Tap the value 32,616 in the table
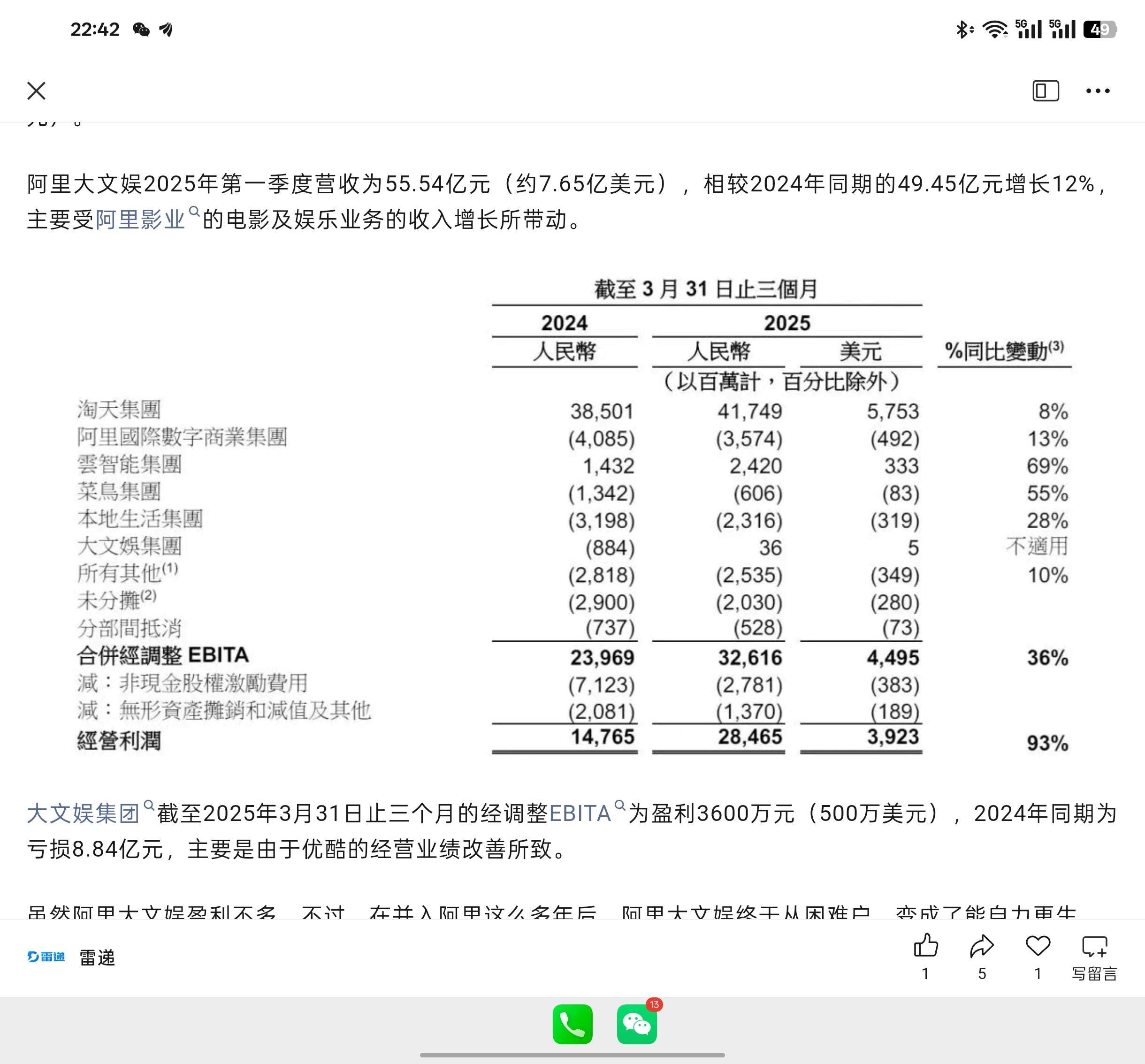The image size is (1145, 1064). pyautogui.click(x=750, y=658)
